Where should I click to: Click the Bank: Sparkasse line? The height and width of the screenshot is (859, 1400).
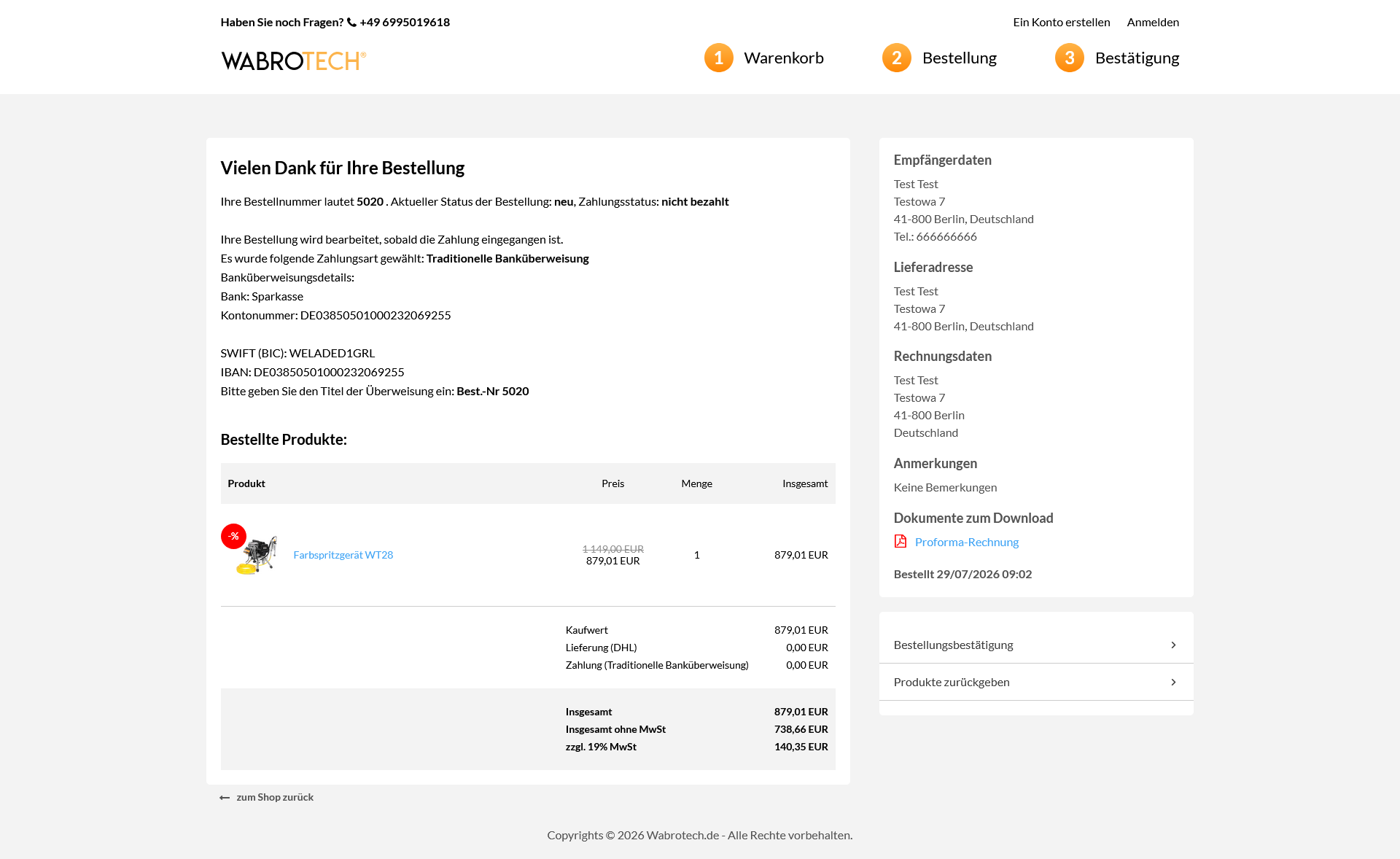(262, 296)
